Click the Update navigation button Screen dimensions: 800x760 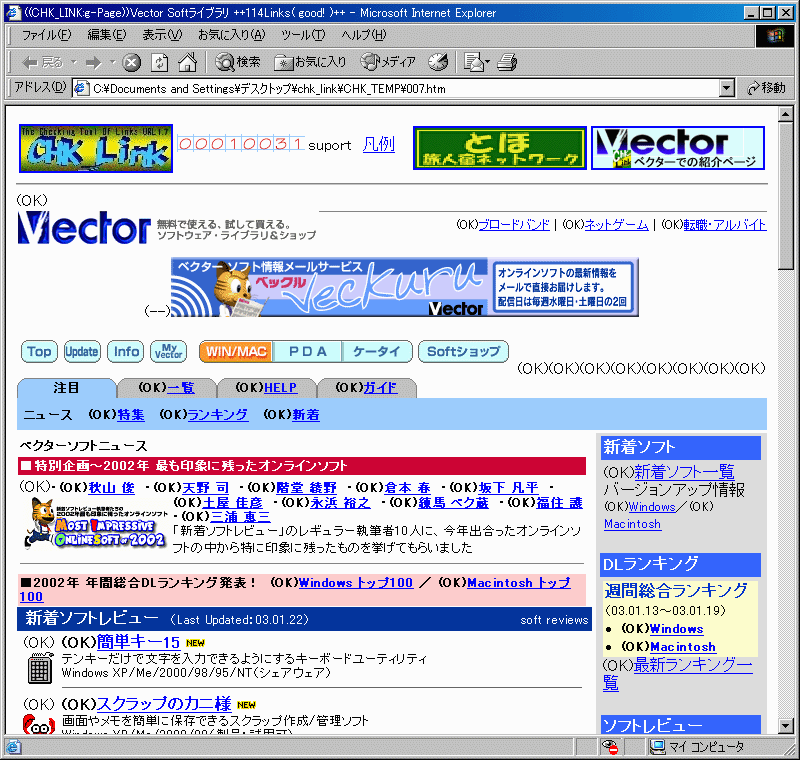[82, 351]
